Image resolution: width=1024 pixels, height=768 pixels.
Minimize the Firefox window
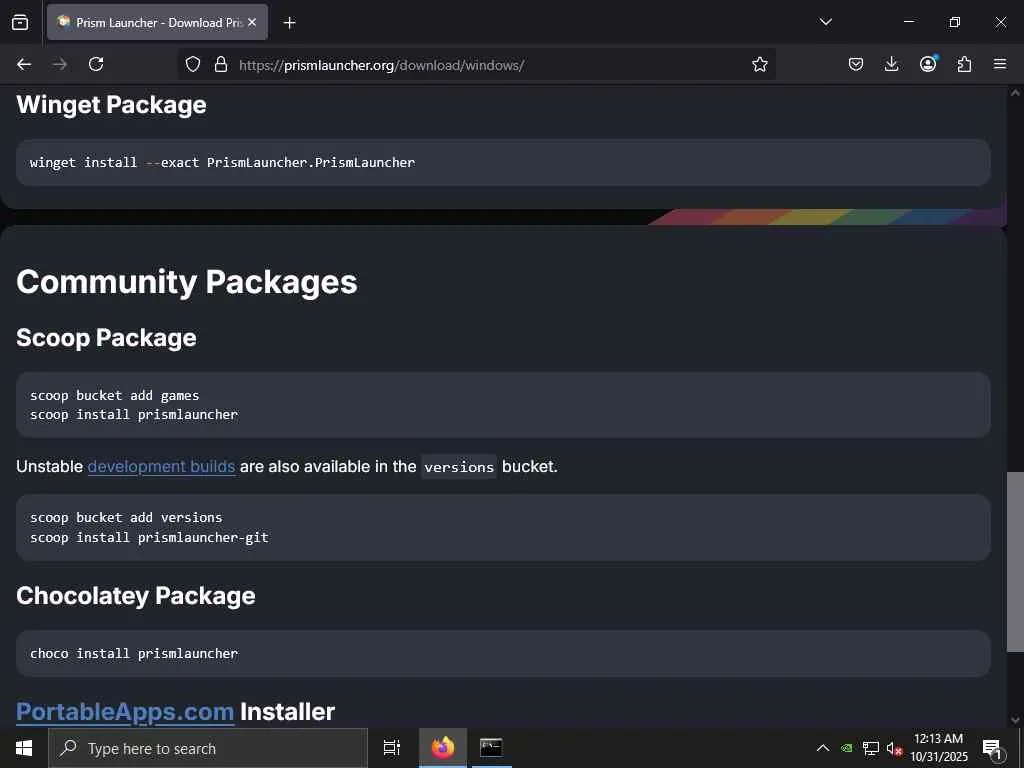[x=908, y=22]
